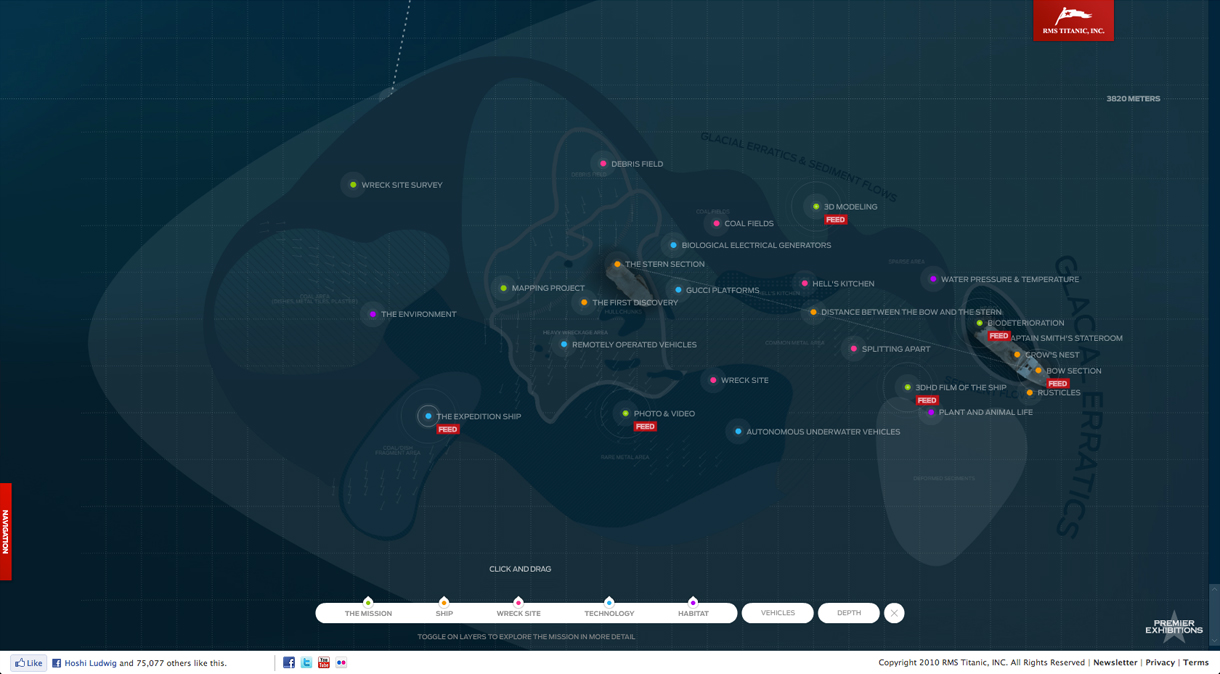Click the 3D Modeling map marker
This screenshot has height=674, width=1220.
click(x=816, y=207)
